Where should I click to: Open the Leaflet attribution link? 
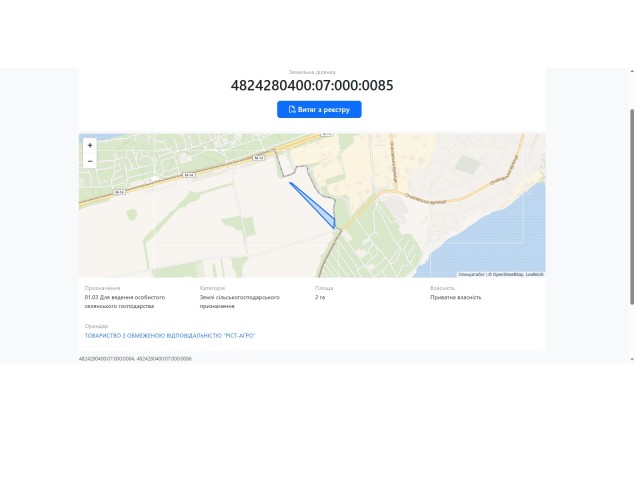coord(534,274)
